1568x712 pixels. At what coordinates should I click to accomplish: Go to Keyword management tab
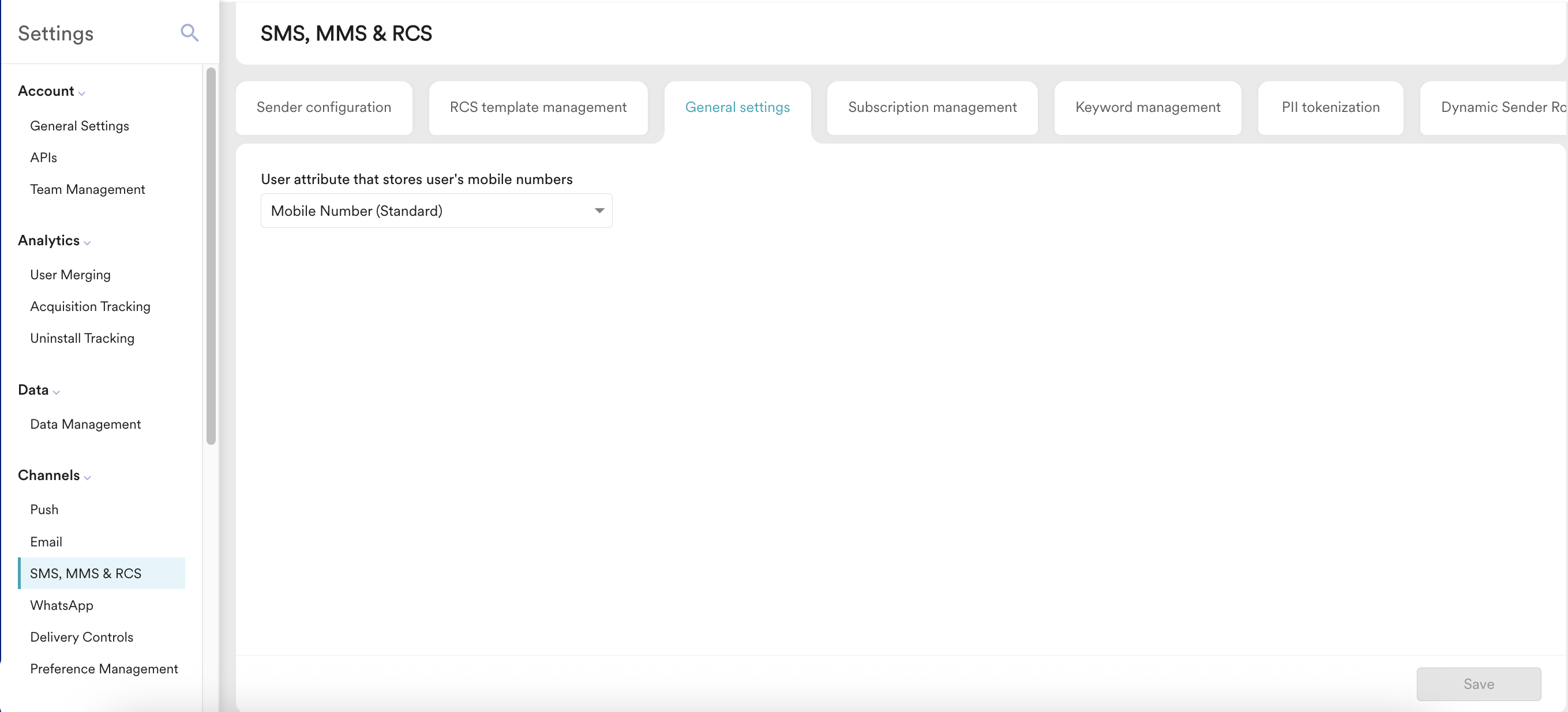tap(1147, 108)
